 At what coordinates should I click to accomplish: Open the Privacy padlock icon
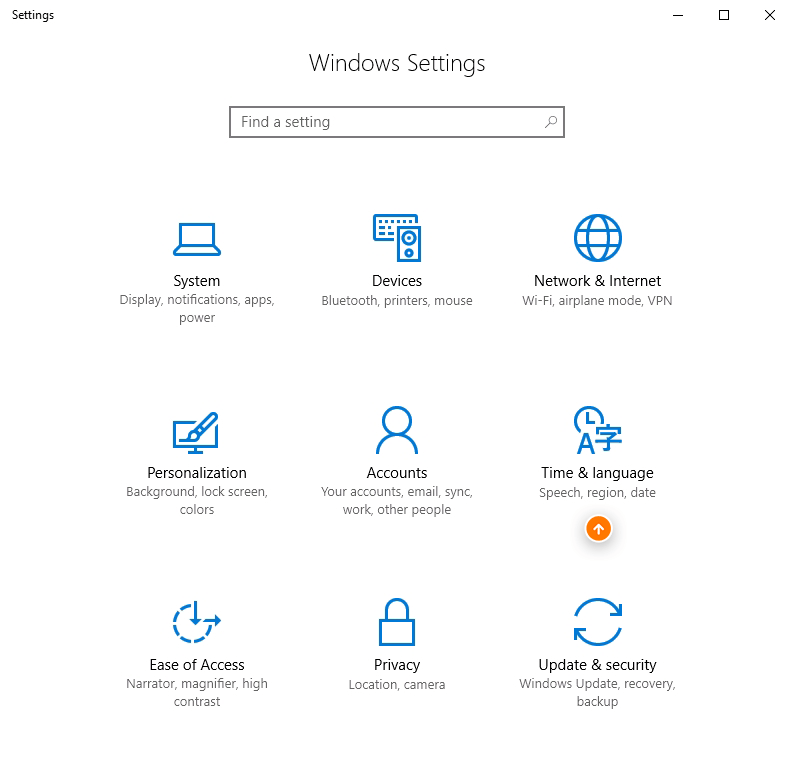pos(397,622)
